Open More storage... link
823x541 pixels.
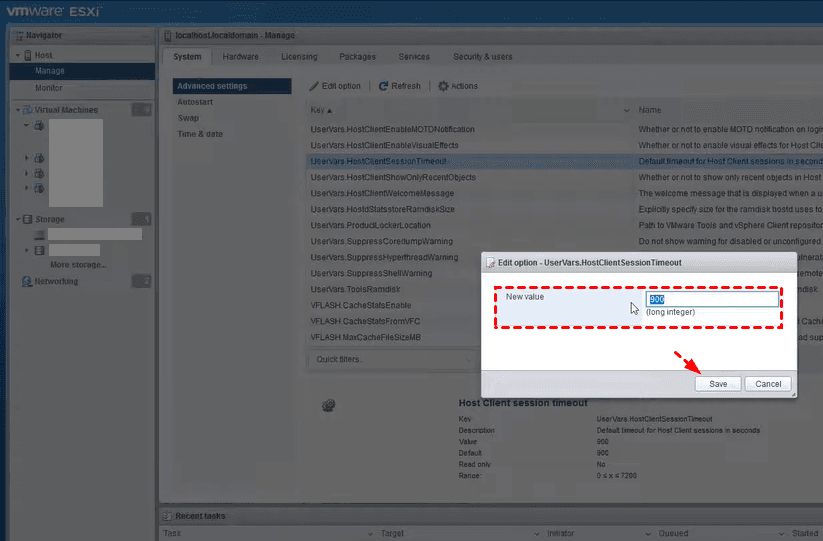(78, 265)
